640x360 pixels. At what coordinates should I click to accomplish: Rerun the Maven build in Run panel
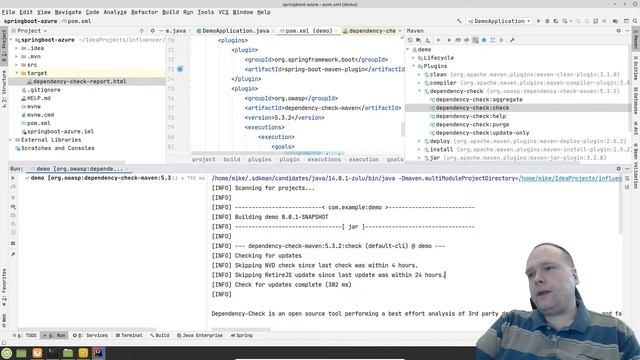[x=13, y=178]
